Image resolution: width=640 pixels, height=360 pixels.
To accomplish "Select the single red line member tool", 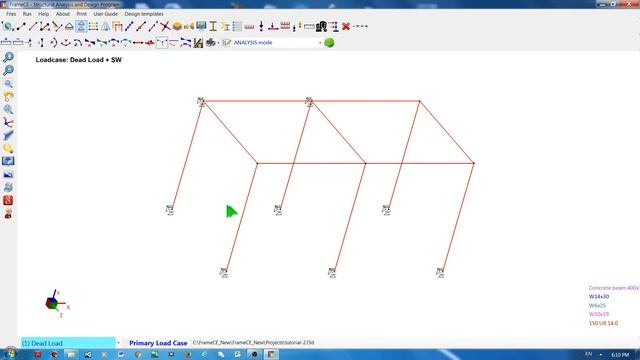I will tap(33, 27).
